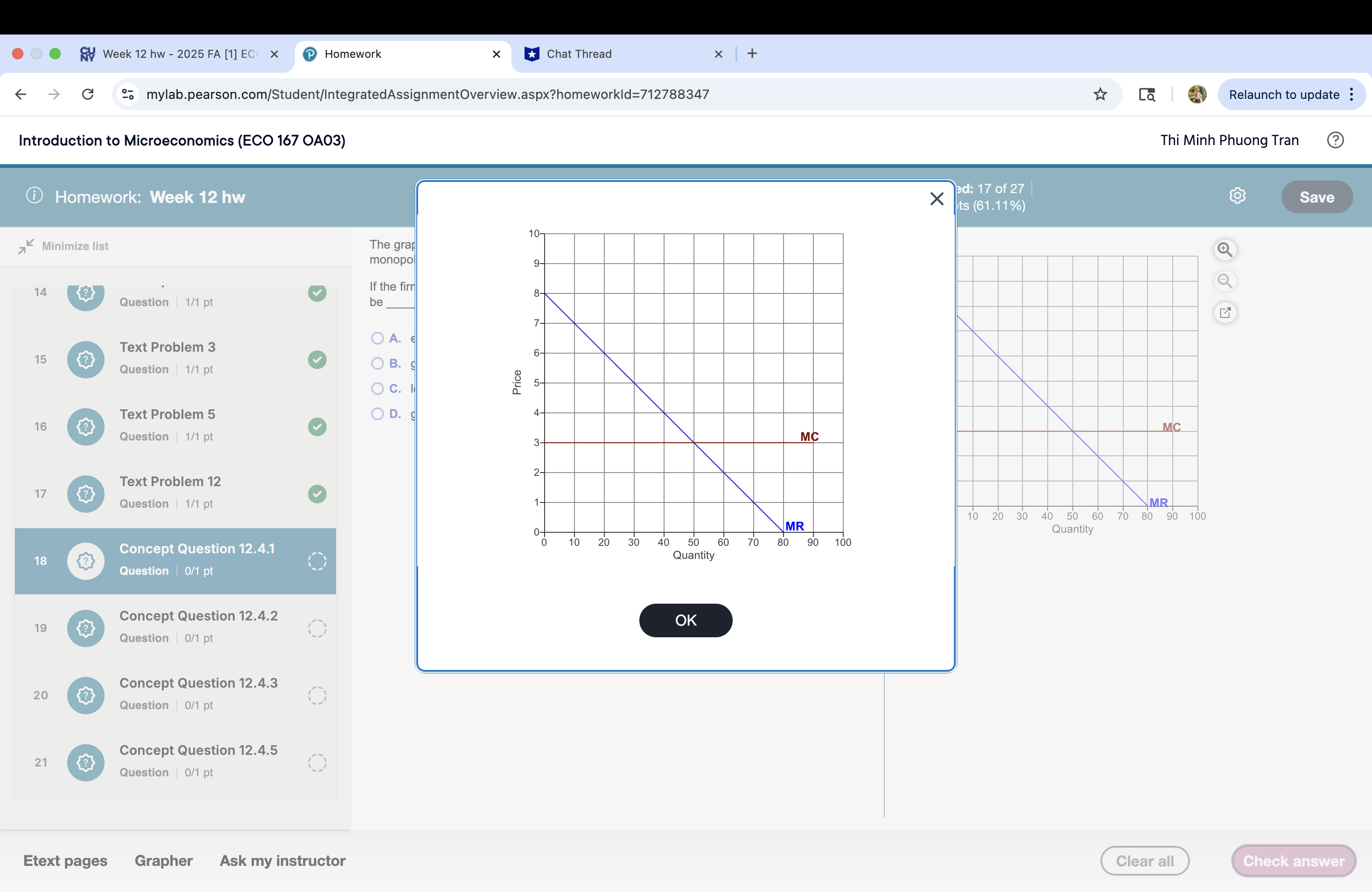Select answer choice D radio button
Image resolution: width=1372 pixels, height=892 pixels.
point(378,414)
